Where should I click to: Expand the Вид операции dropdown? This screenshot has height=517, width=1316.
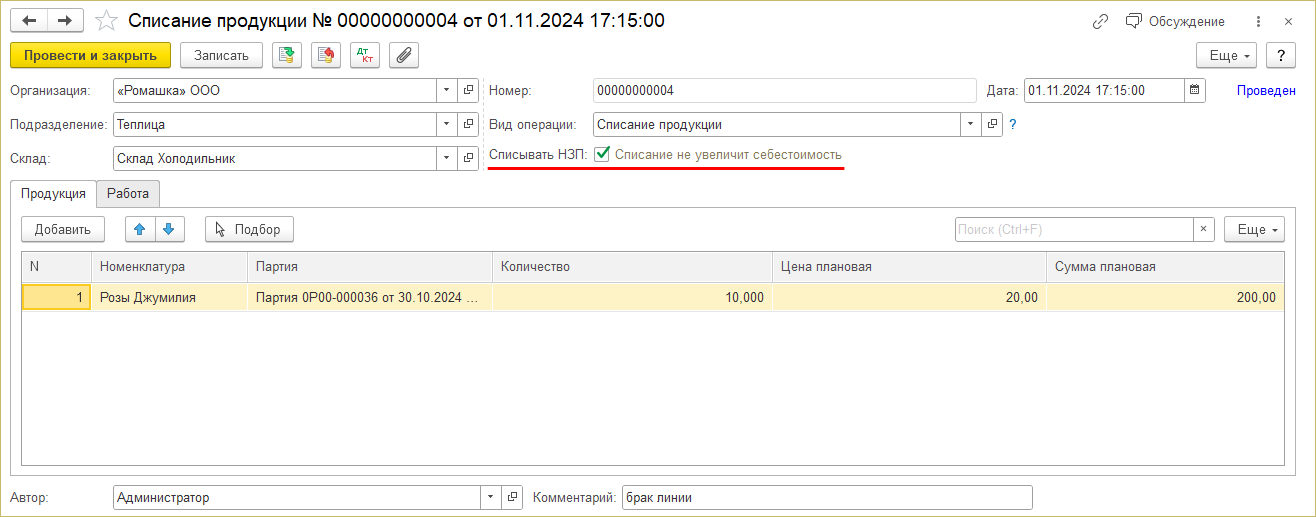coord(970,125)
